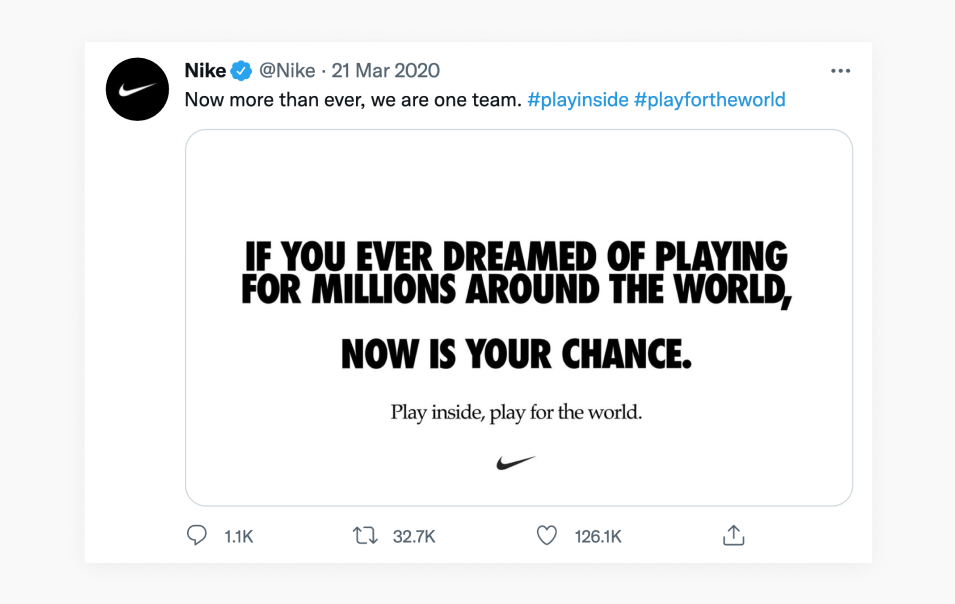955x604 pixels.
Task: Click the reply speech bubble icon
Action: (x=197, y=536)
